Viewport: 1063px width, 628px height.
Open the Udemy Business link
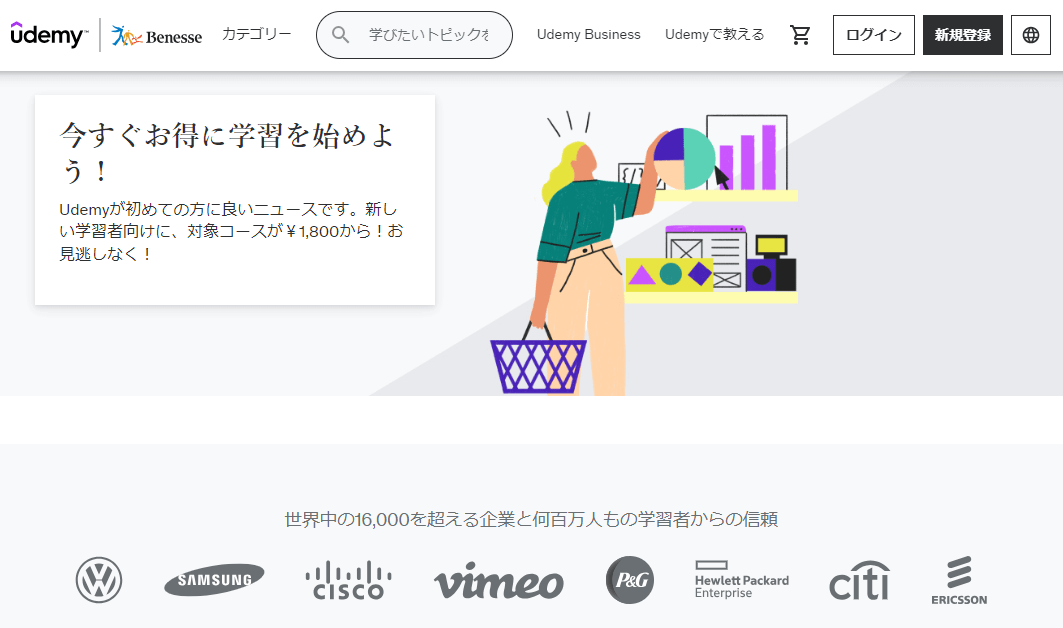[588, 35]
